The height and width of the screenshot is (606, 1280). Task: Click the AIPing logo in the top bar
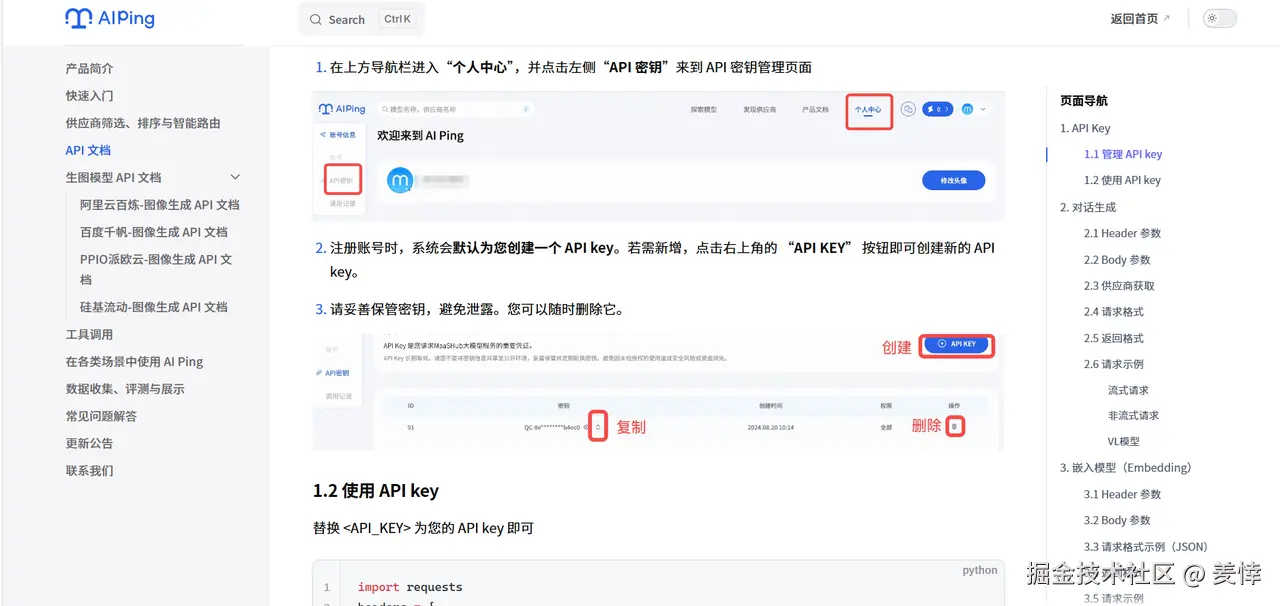(110, 18)
